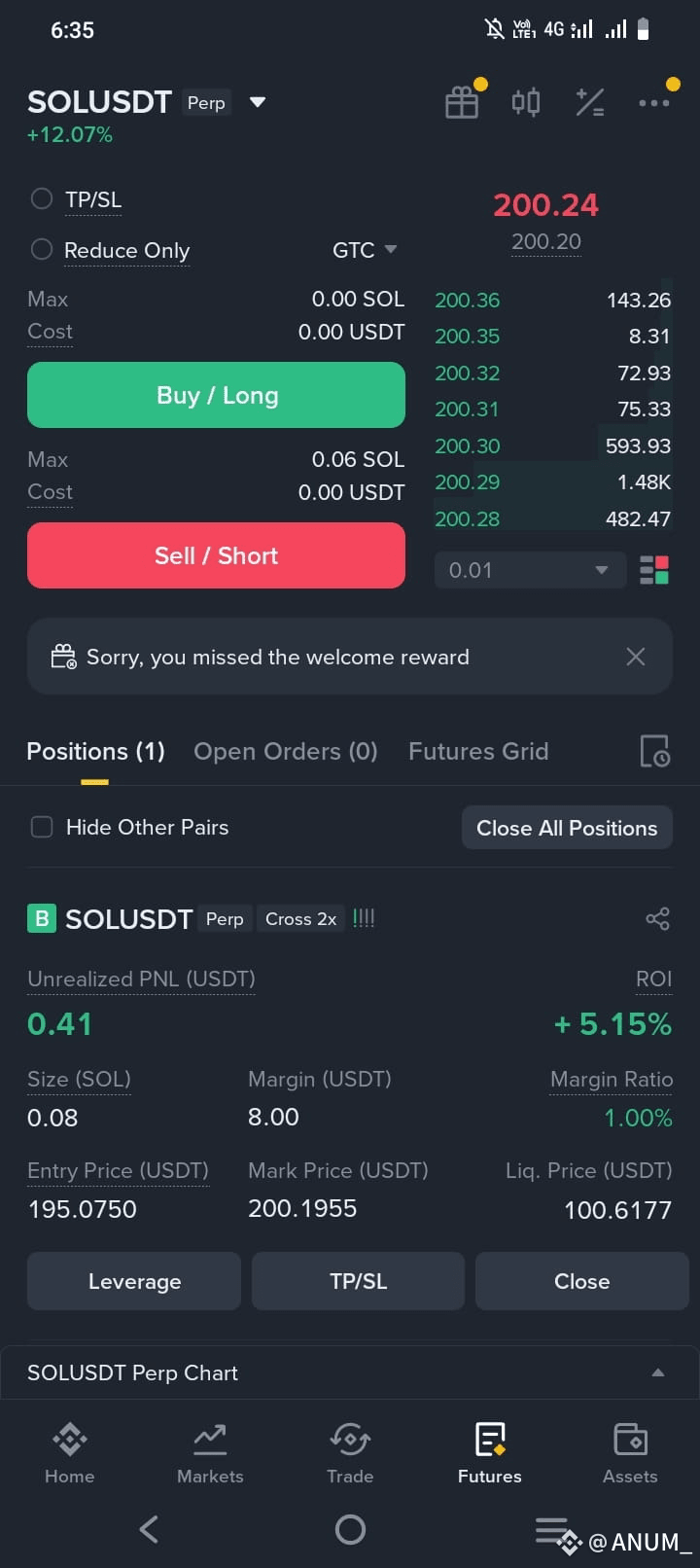Switch to the Open Orders tab
Screen dimensions: 700x1568
point(286,751)
